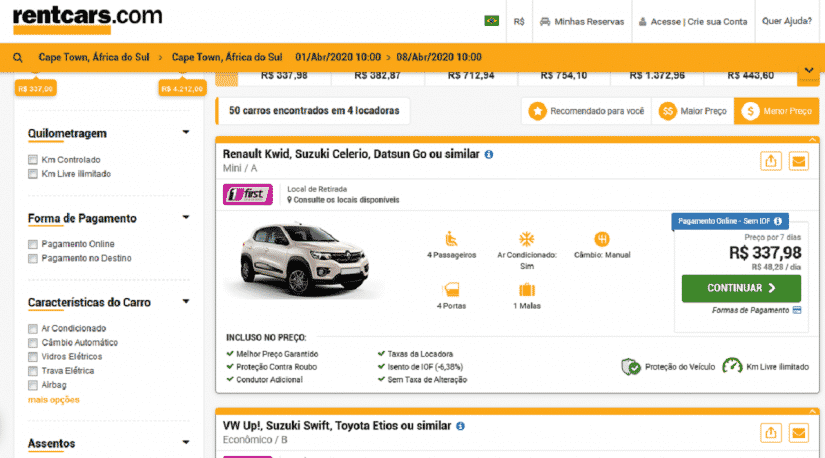Check the Trava Elétrica filter
The image size is (825, 458).
[x=33, y=371]
